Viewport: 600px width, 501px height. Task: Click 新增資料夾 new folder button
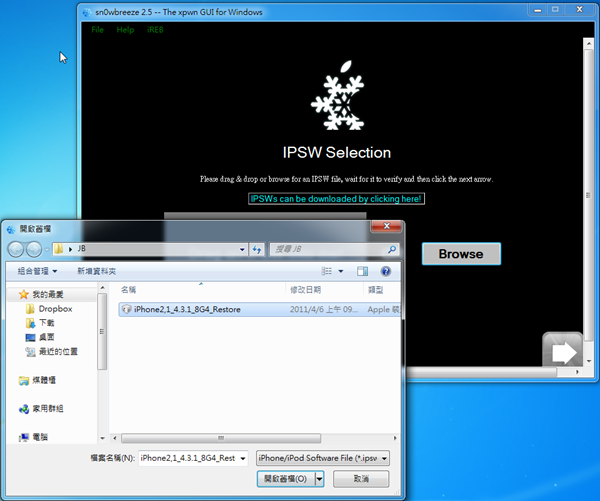point(96,271)
